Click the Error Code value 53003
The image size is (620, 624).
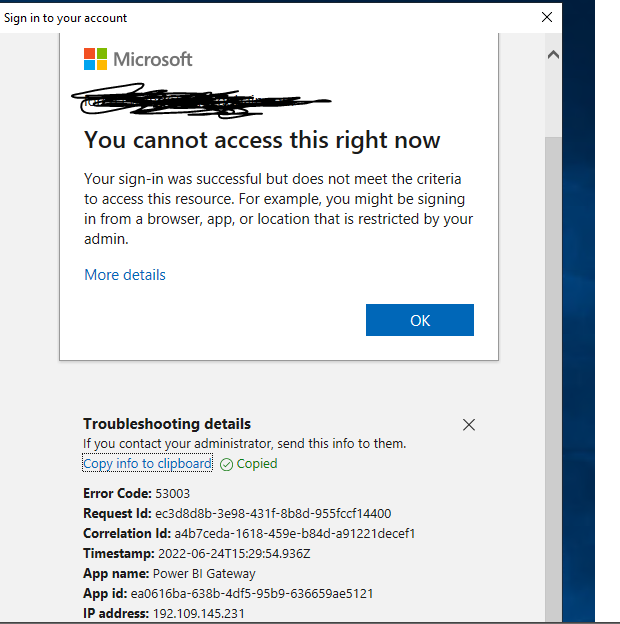click(x=172, y=493)
